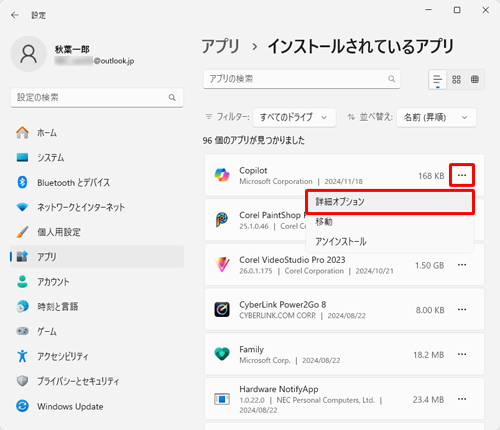This screenshot has width=500, height=430.
Task: Open ネットワークとインターネット settings
Action: point(97,207)
